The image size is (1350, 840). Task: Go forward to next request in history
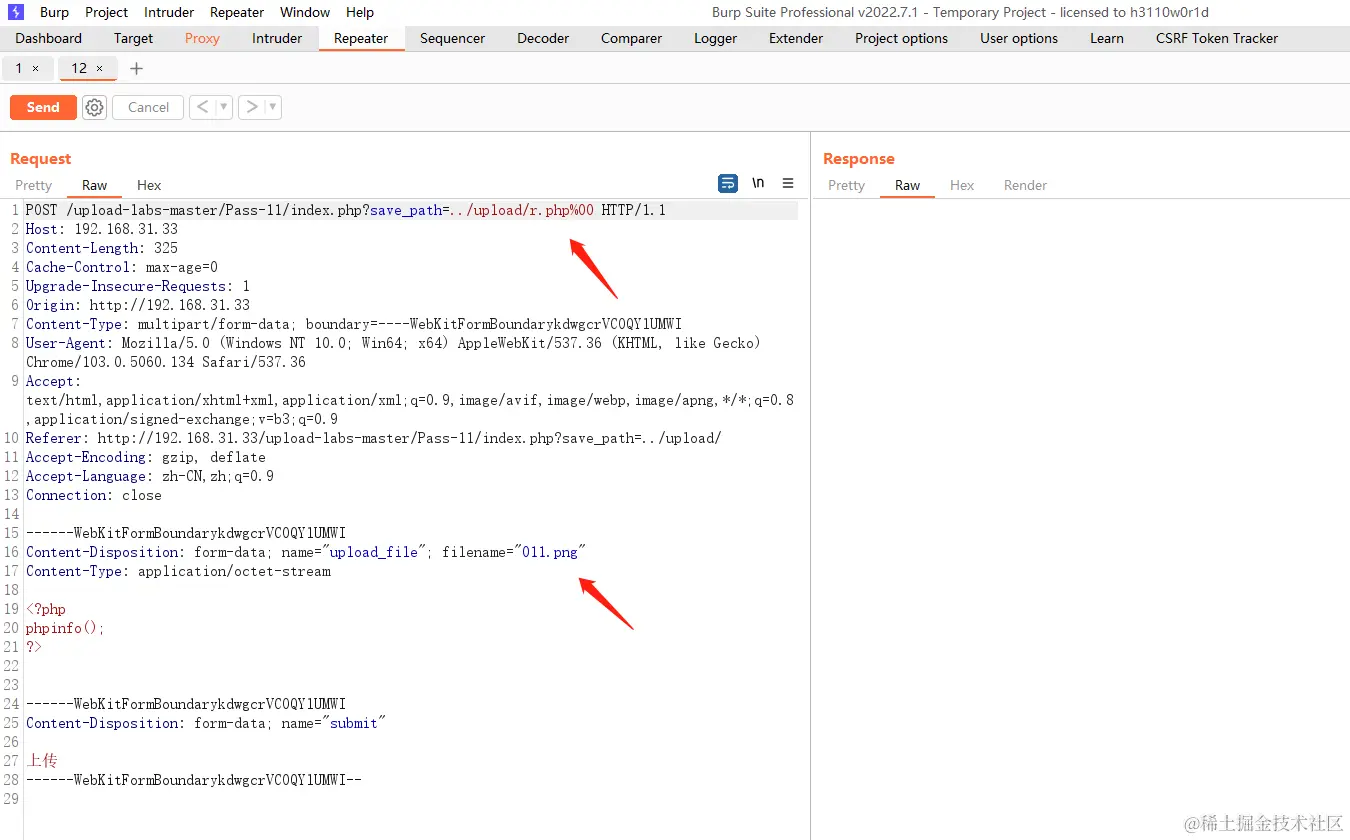(252, 107)
